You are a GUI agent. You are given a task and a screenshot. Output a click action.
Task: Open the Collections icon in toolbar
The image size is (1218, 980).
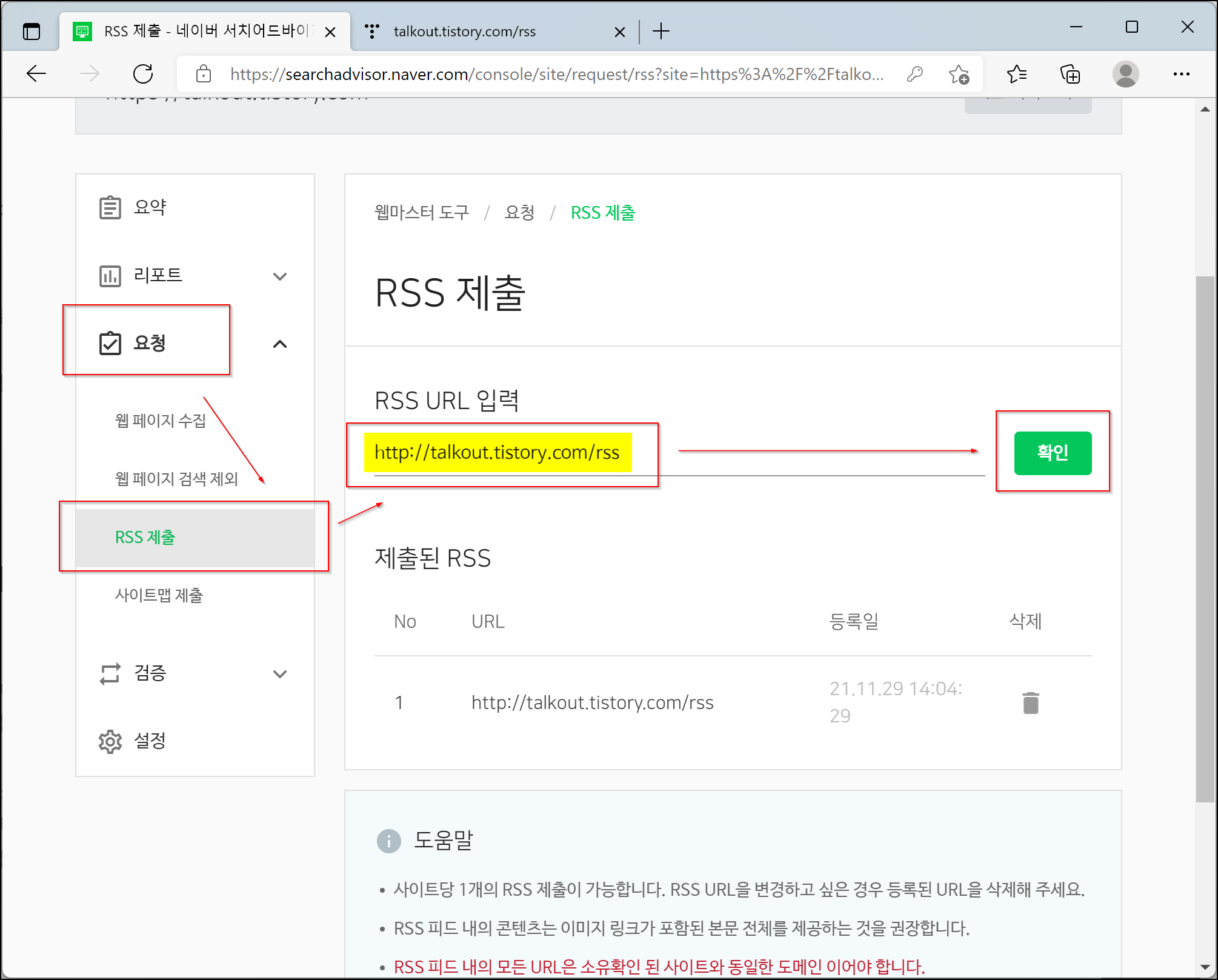1070,74
